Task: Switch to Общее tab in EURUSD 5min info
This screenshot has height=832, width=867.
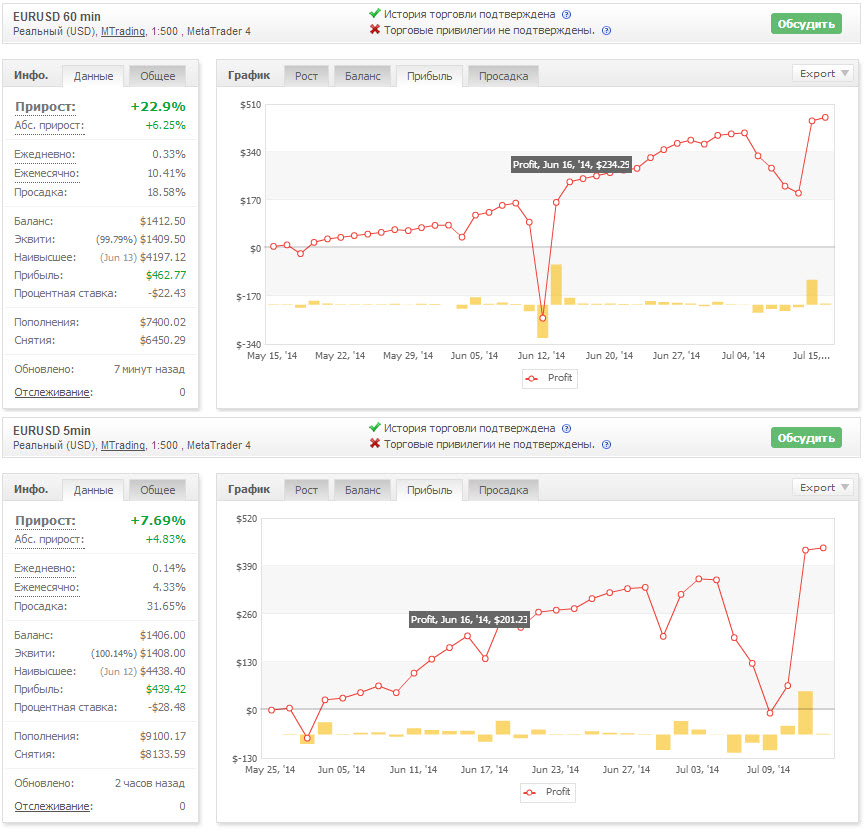Action: [158, 490]
